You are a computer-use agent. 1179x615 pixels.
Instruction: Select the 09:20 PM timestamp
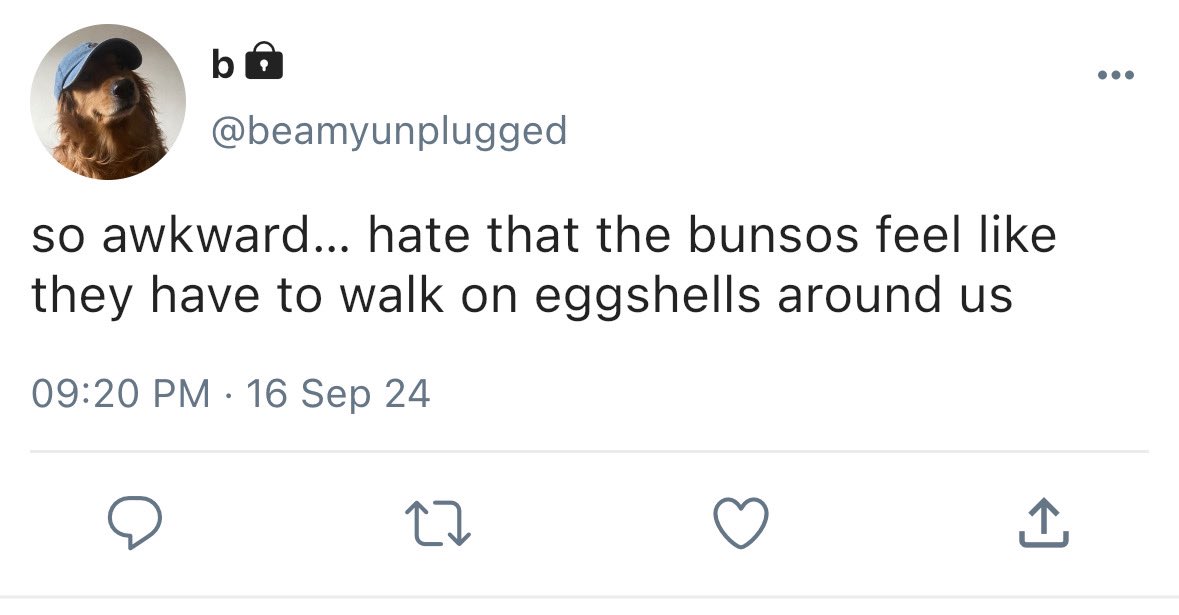(121, 394)
